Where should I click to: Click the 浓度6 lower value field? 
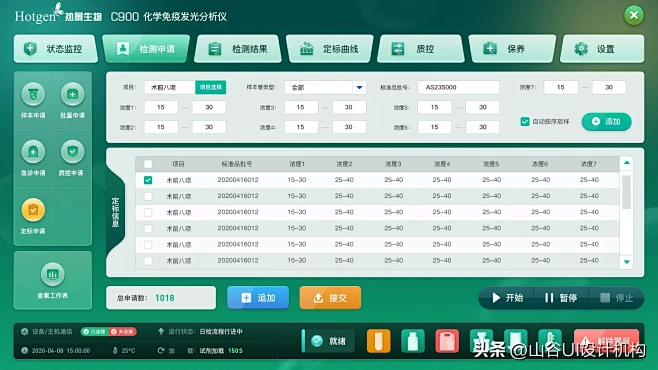pyautogui.click(x=434, y=127)
